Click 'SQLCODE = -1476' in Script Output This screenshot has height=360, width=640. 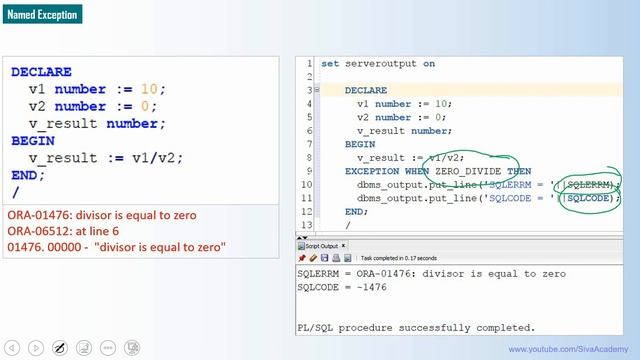342,287
